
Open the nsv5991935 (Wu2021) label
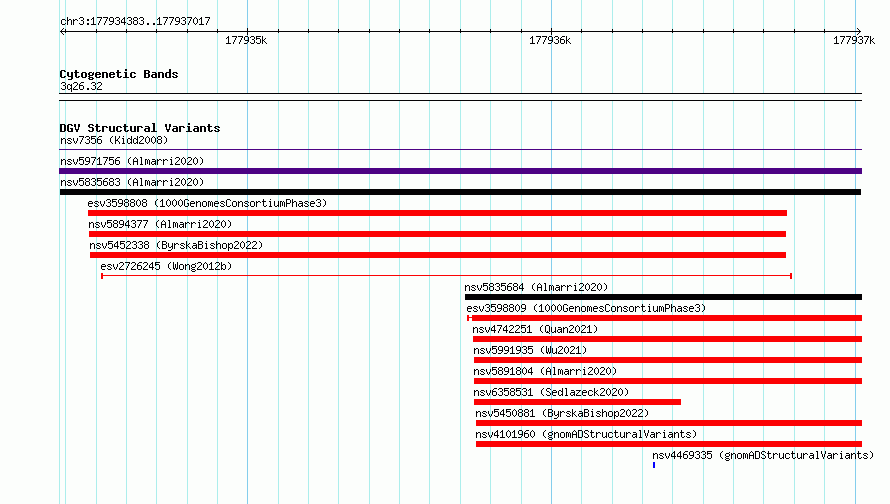[530, 350]
